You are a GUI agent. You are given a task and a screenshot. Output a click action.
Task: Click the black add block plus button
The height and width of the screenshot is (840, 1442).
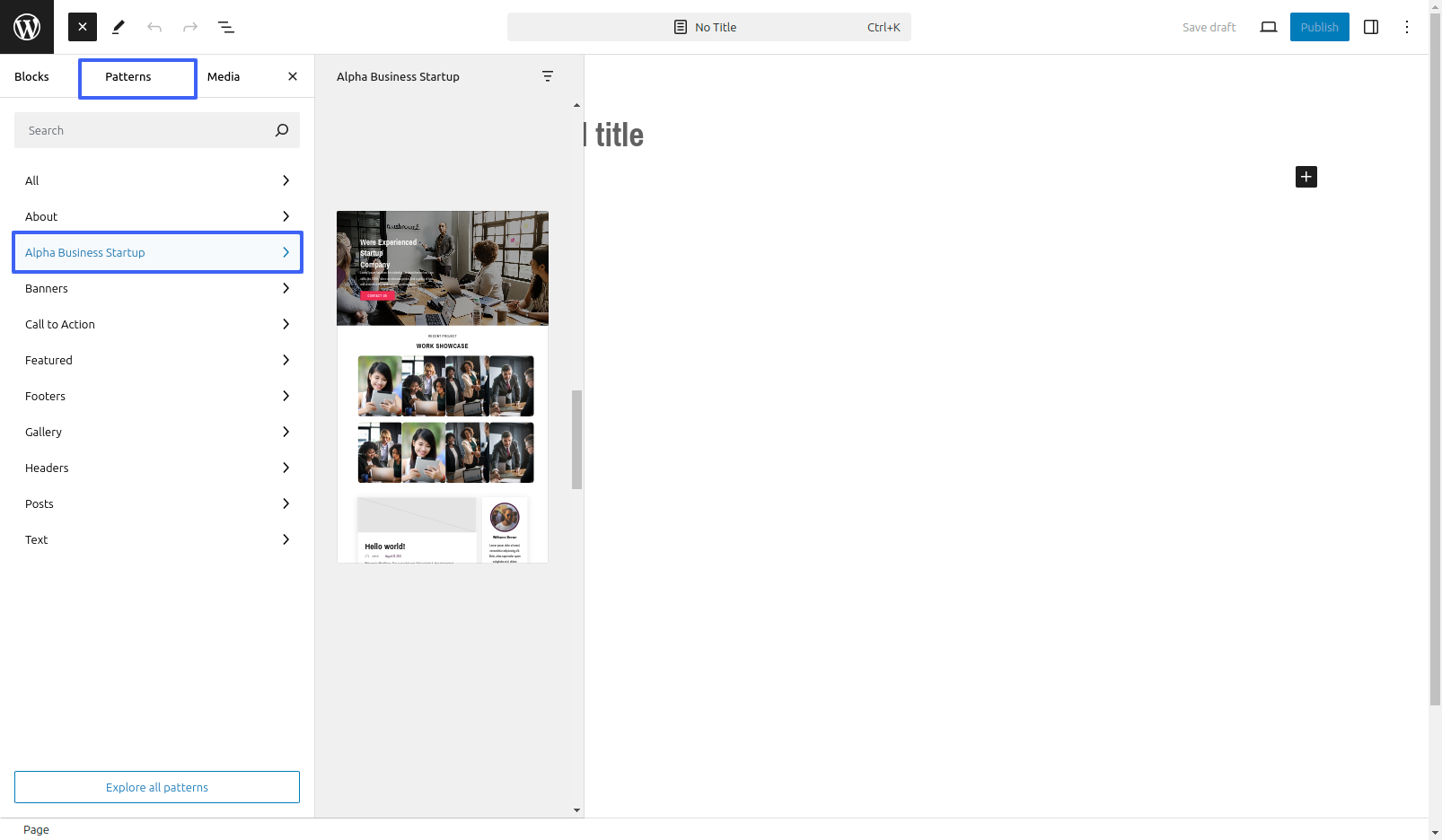(x=1306, y=177)
